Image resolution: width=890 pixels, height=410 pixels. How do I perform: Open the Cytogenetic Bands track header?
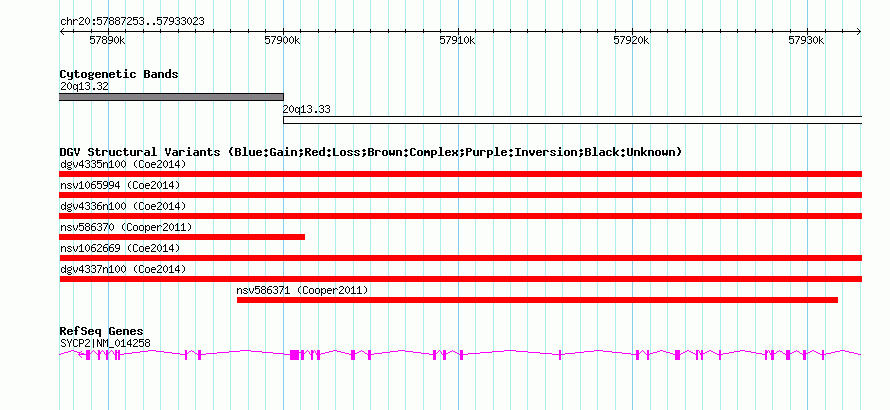(119, 74)
